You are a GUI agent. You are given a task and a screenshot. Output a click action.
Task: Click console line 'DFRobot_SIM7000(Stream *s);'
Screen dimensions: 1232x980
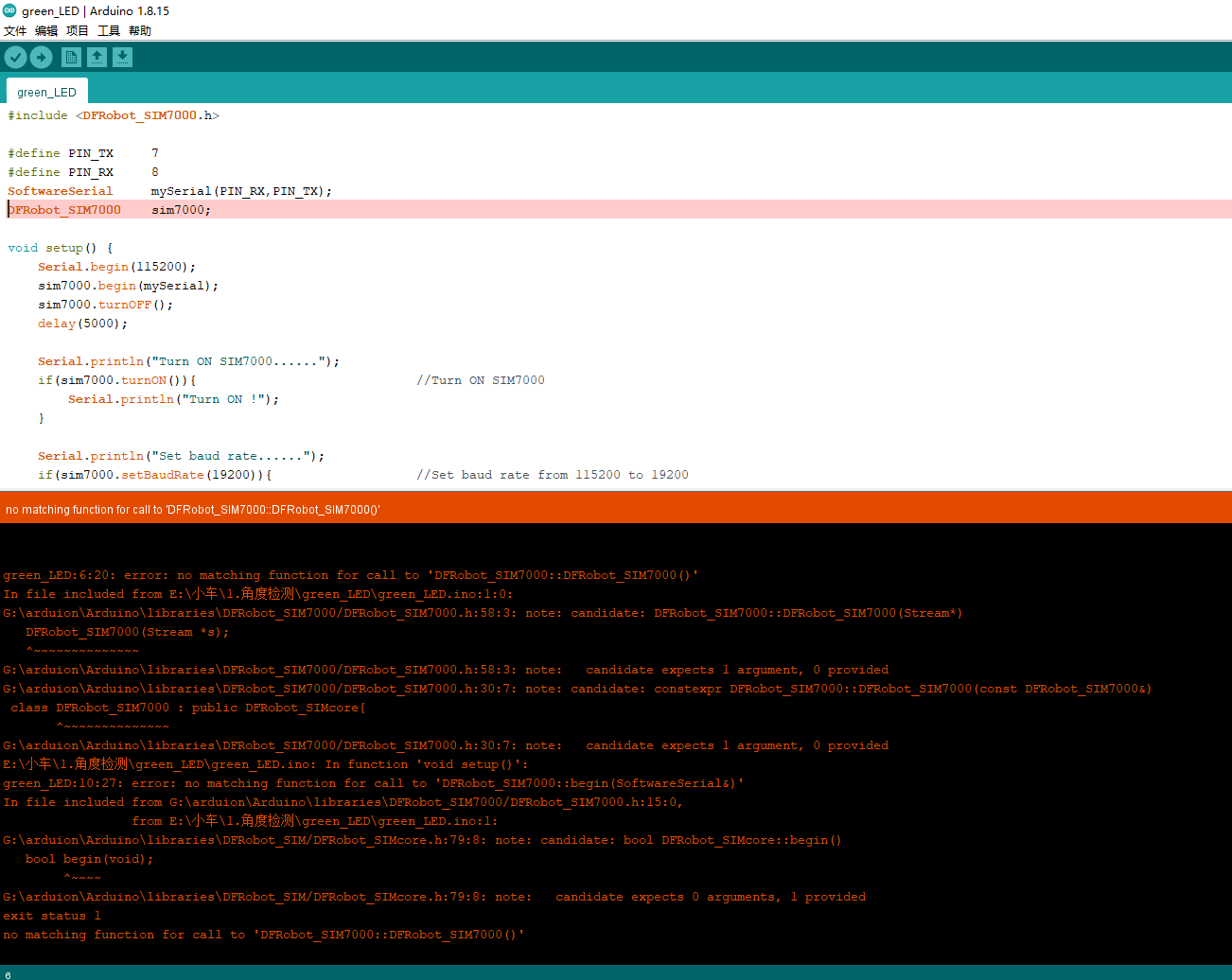point(127,632)
